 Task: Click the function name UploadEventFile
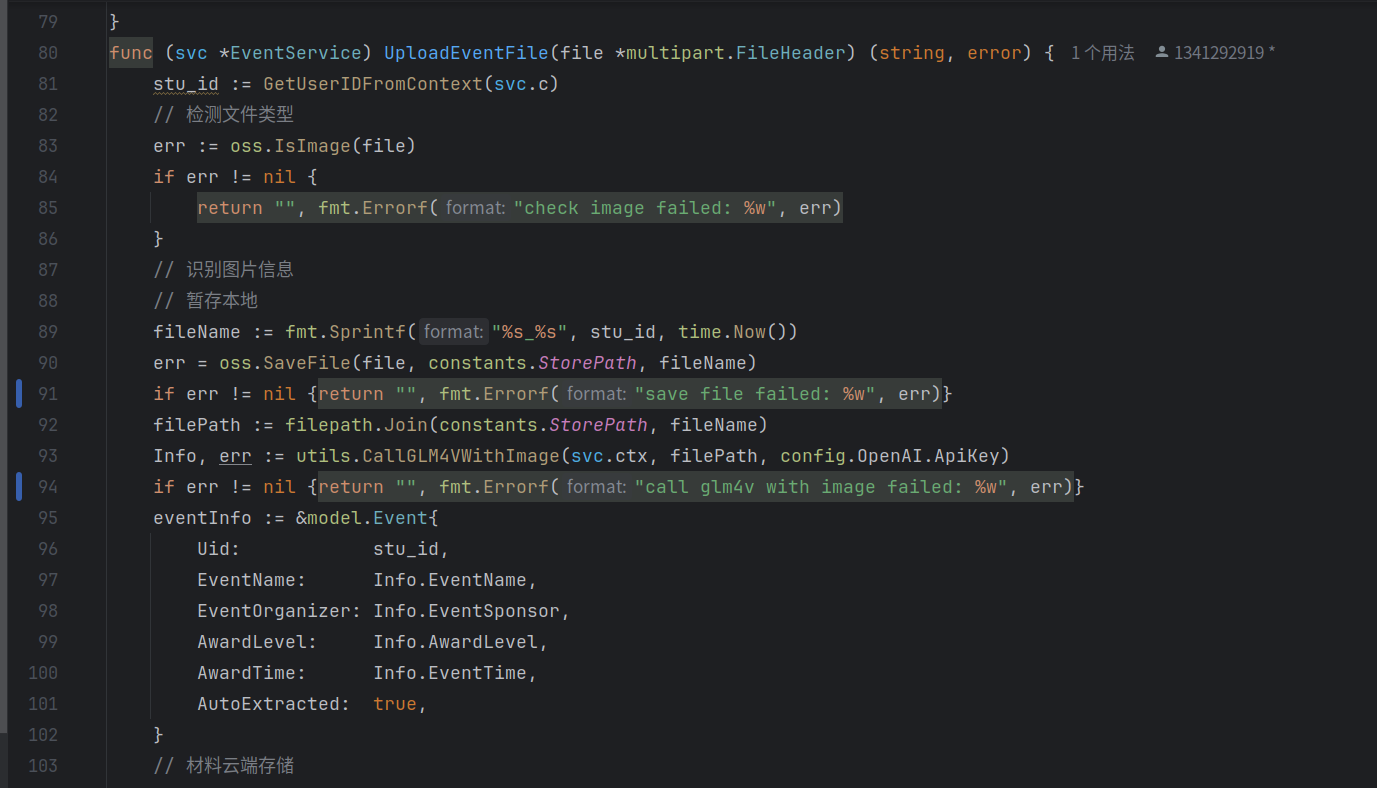click(x=466, y=53)
